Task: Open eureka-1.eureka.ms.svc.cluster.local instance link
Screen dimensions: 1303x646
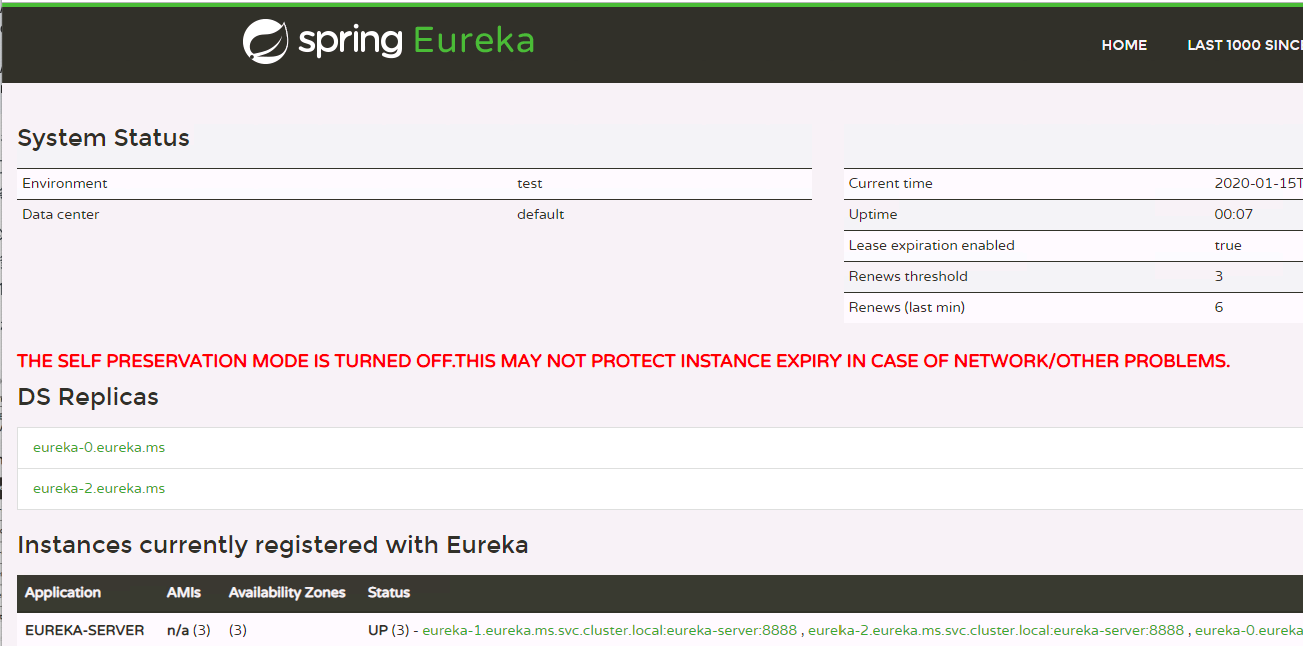Action: point(609,630)
